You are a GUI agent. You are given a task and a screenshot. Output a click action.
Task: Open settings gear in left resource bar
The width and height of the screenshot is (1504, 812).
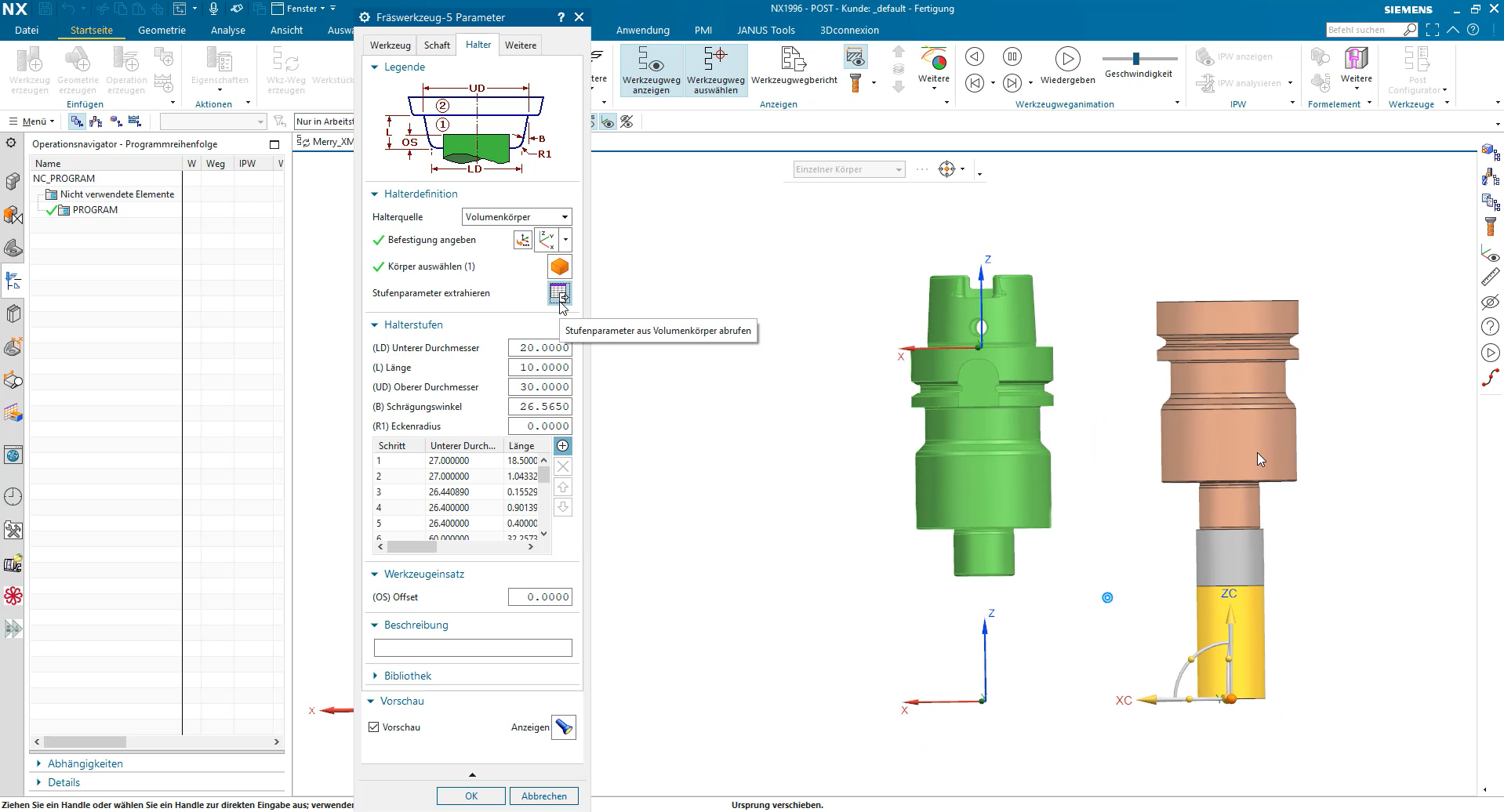click(x=11, y=143)
